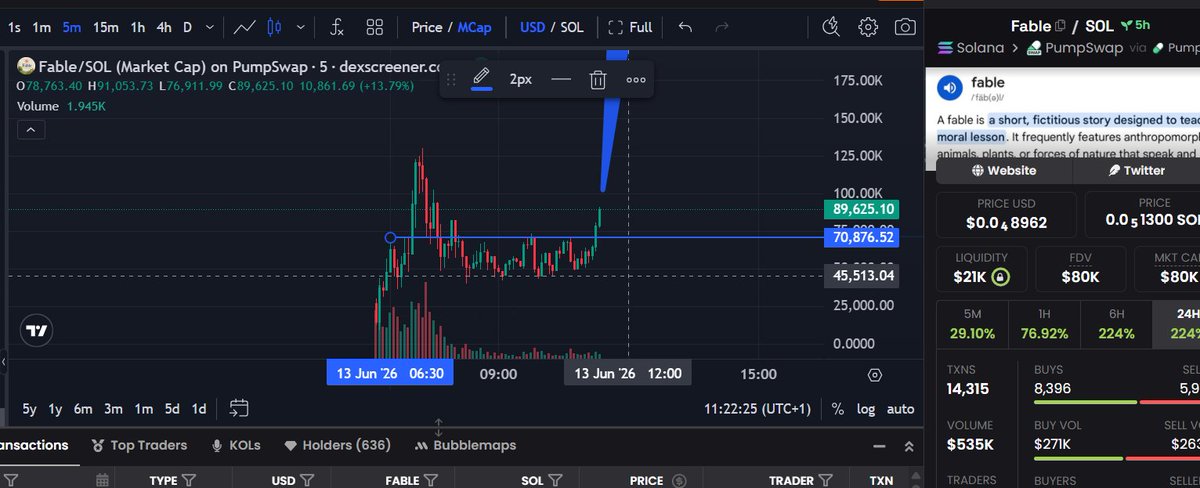The width and height of the screenshot is (1200, 488).
Task: Open the Bubblemaps tab
Action: [466, 445]
